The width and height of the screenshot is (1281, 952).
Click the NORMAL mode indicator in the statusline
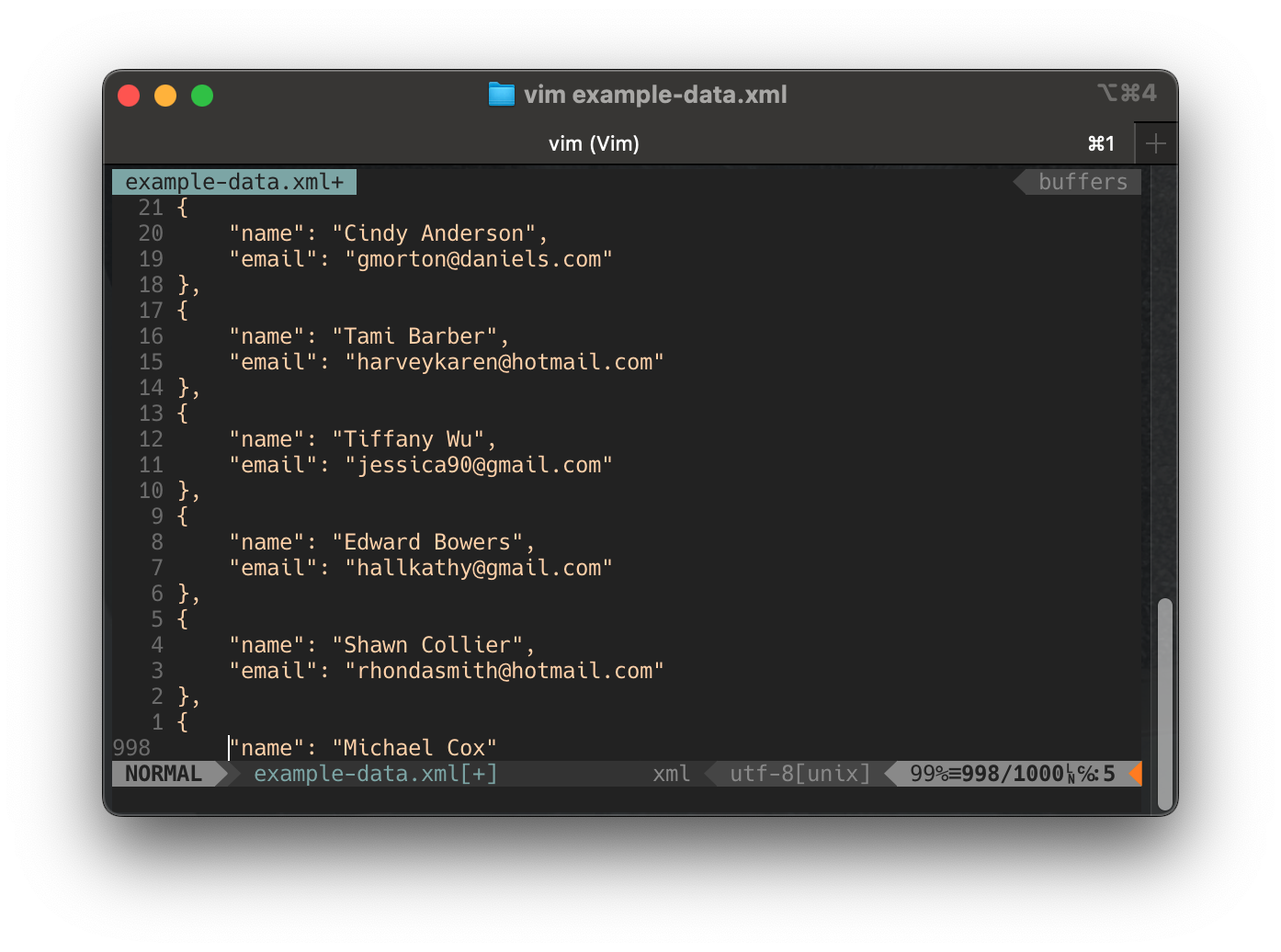coord(164,774)
